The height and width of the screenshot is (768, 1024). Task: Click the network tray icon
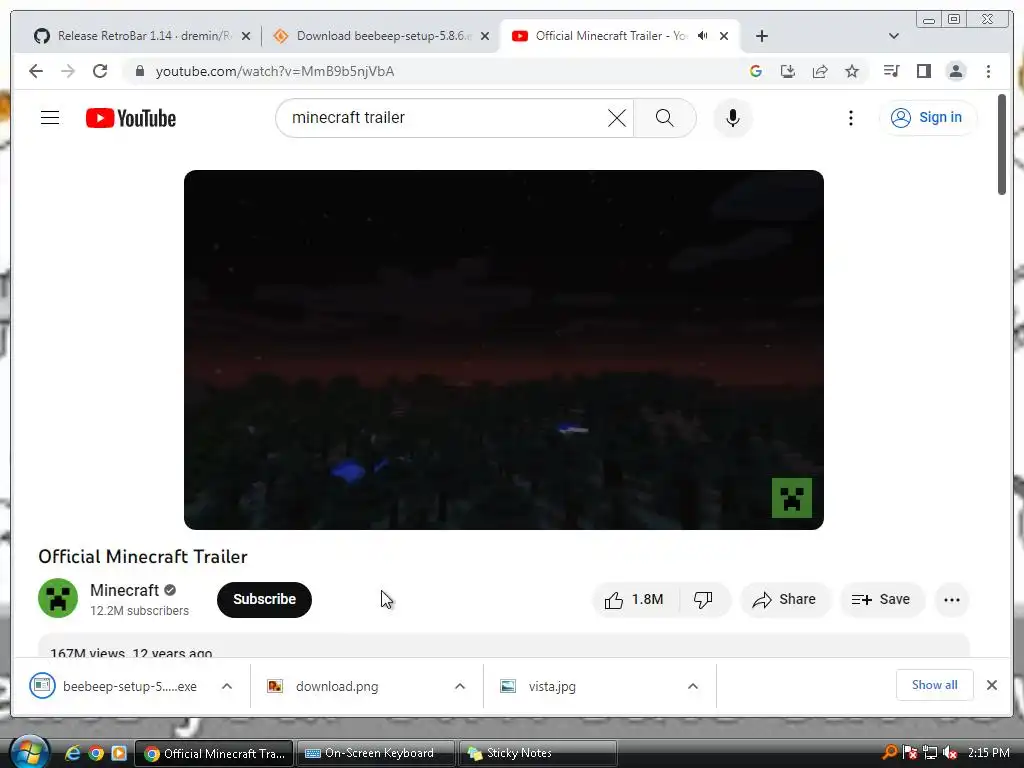(930, 753)
